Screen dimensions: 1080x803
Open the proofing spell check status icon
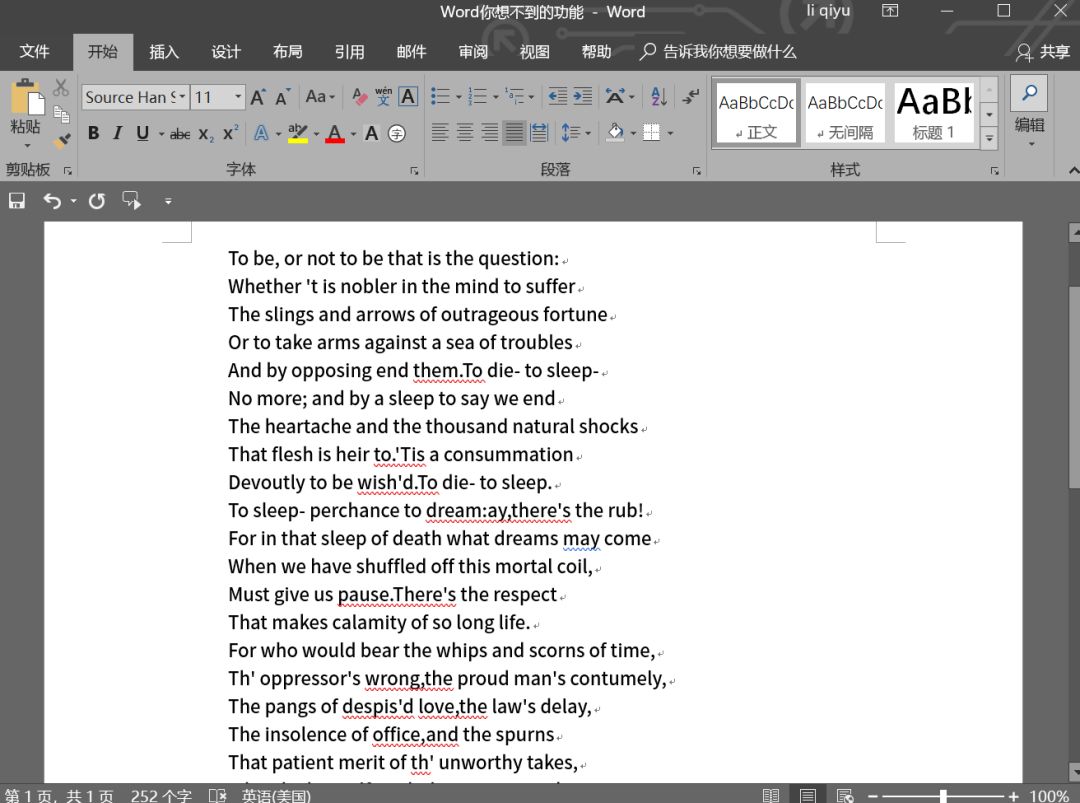[218, 795]
